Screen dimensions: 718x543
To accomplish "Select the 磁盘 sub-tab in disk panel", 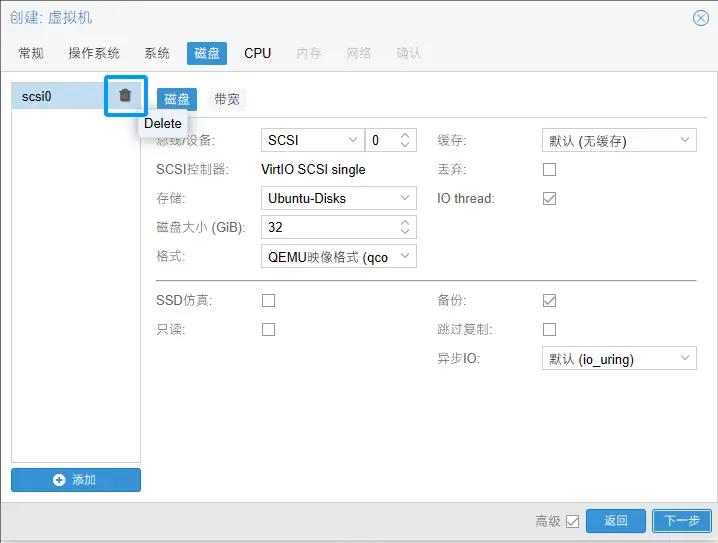I will (x=177, y=99).
